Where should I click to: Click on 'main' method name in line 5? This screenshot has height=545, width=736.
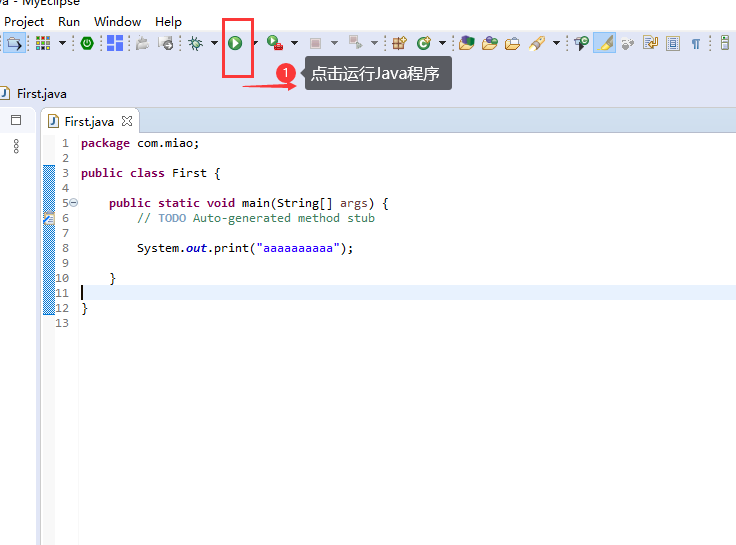255,203
